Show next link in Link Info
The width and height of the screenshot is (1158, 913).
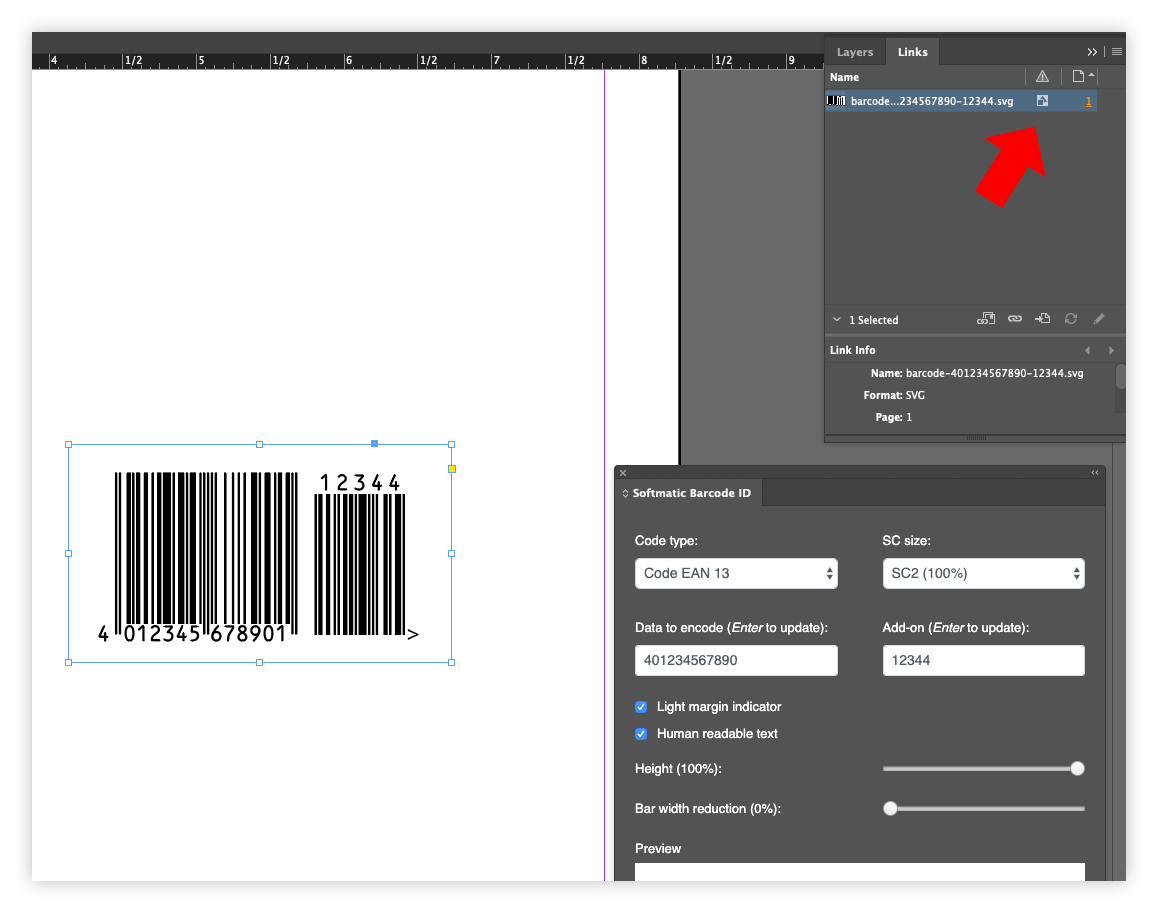click(x=1111, y=351)
